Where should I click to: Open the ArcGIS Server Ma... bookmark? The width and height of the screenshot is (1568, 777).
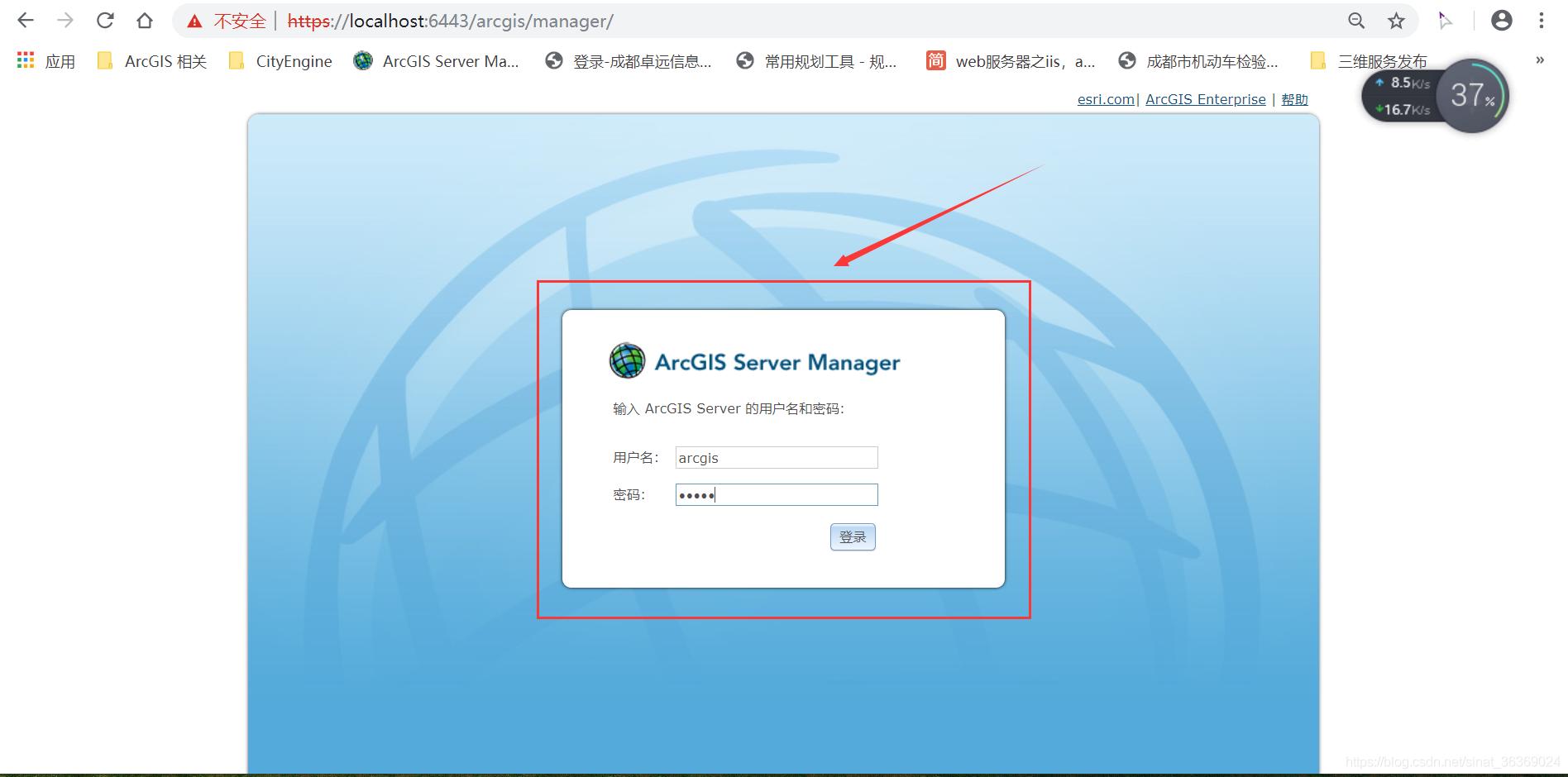point(438,60)
